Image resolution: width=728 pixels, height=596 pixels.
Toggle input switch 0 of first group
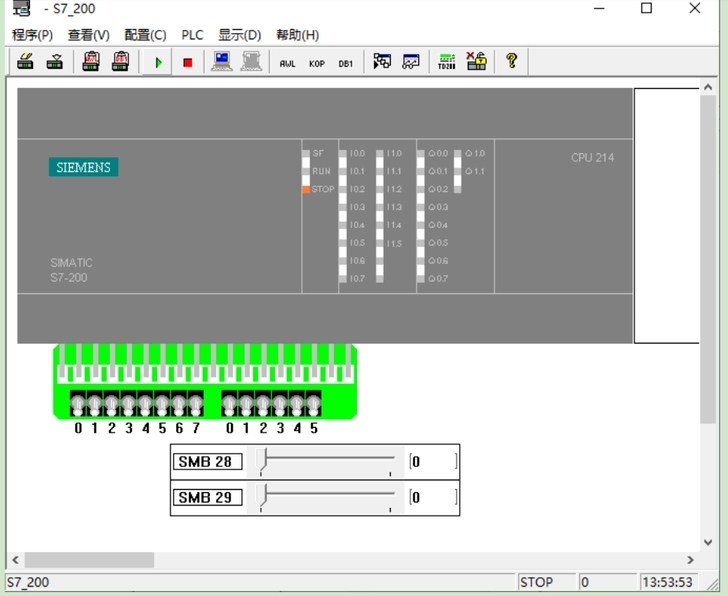click(x=78, y=404)
